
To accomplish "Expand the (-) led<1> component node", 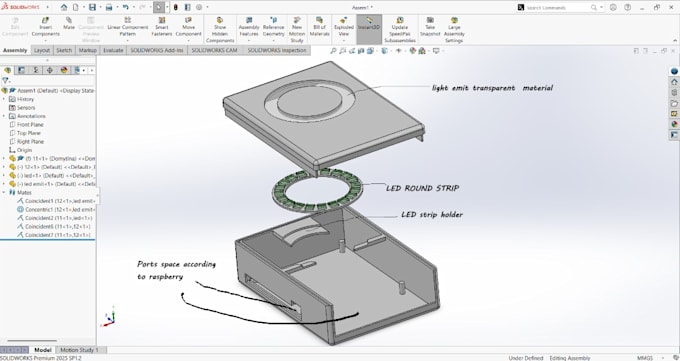I will tap(4, 175).
